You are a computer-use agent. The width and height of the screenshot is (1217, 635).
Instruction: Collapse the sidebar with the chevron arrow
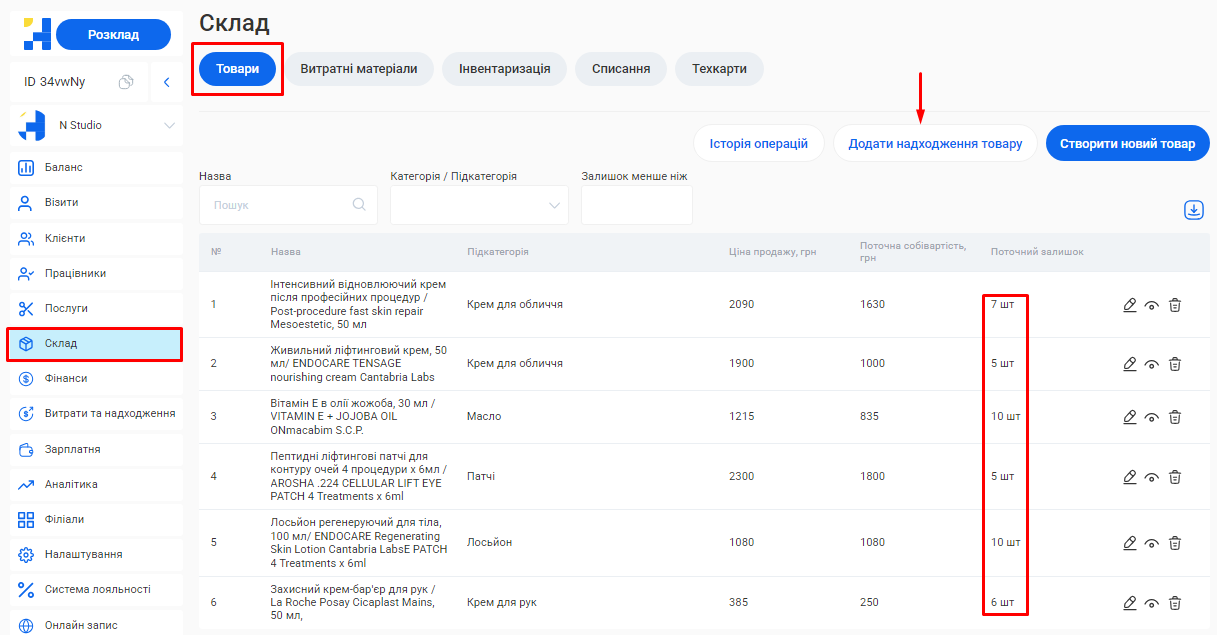(167, 82)
